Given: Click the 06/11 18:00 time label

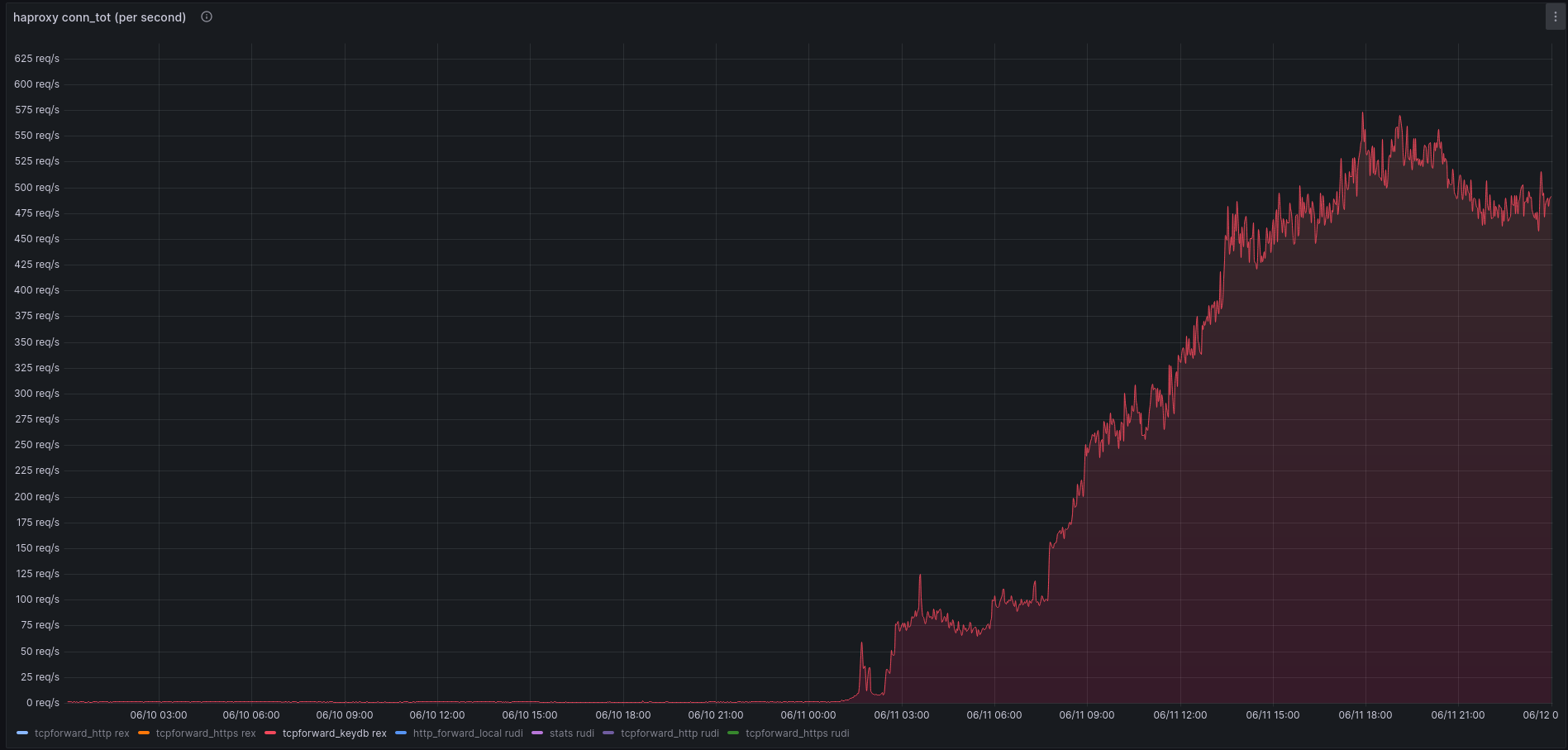Looking at the screenshot, I should pyautogui.click(x=1365, y=715).
